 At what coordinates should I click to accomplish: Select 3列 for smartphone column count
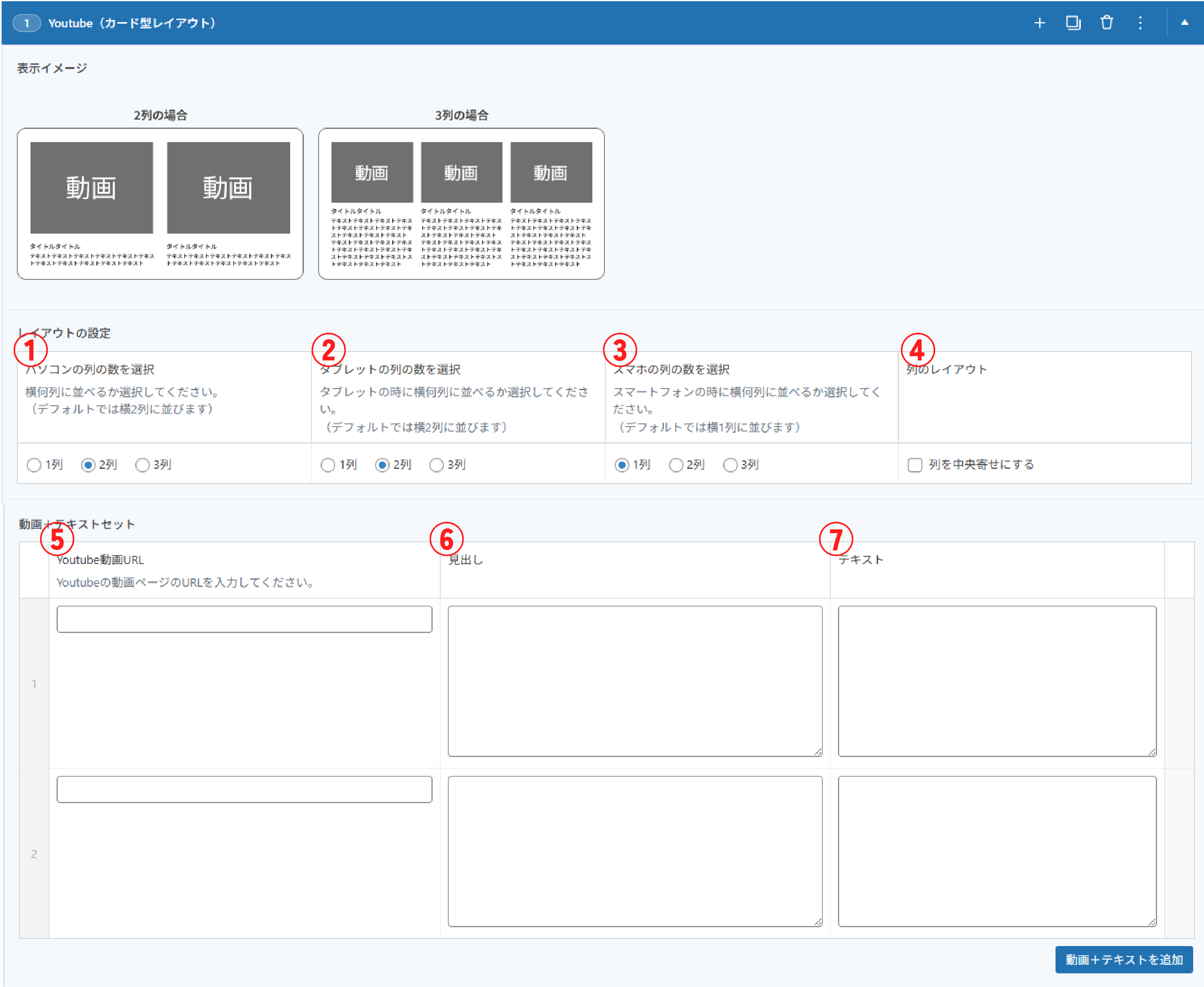pos(730,465)
